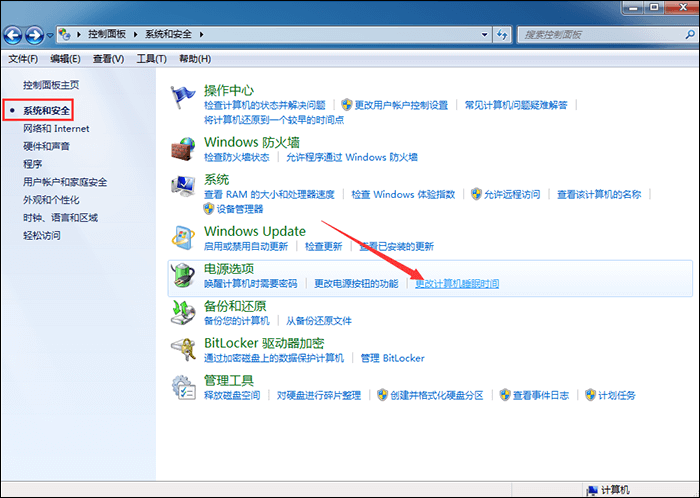Viewport: 700px width, 498px height.
Task: Go to 控制面板主页 in sidebar
Action: coord(51,85)
